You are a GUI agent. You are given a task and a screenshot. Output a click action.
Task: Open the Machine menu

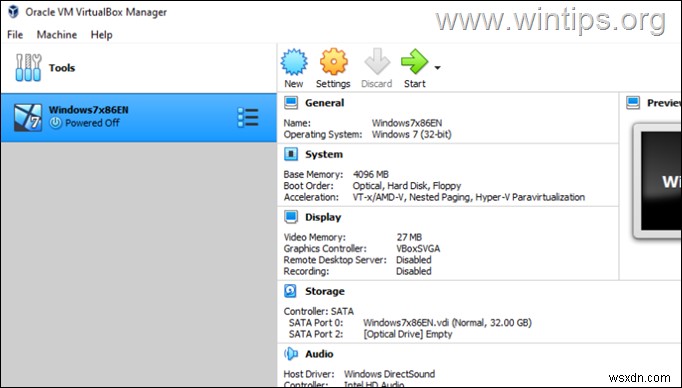pos(57,35)
